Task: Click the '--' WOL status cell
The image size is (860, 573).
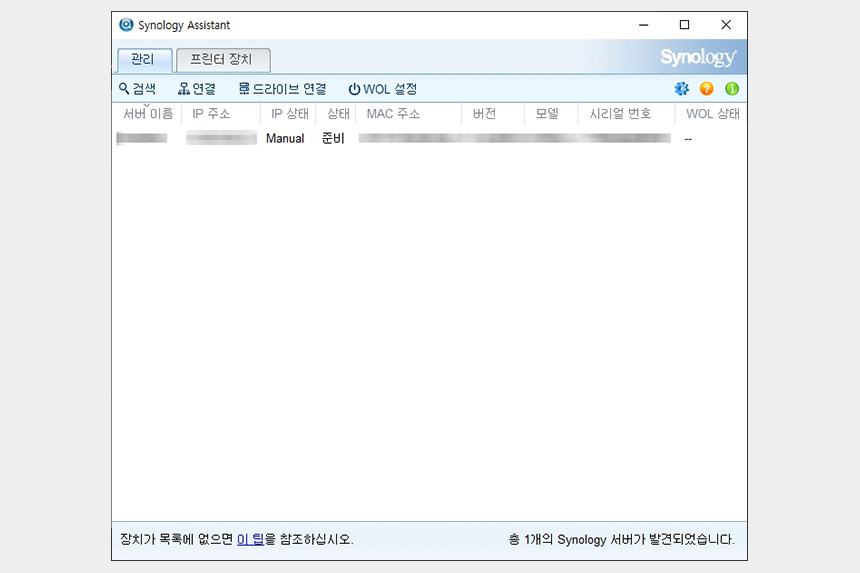Action: coord(688,139)
